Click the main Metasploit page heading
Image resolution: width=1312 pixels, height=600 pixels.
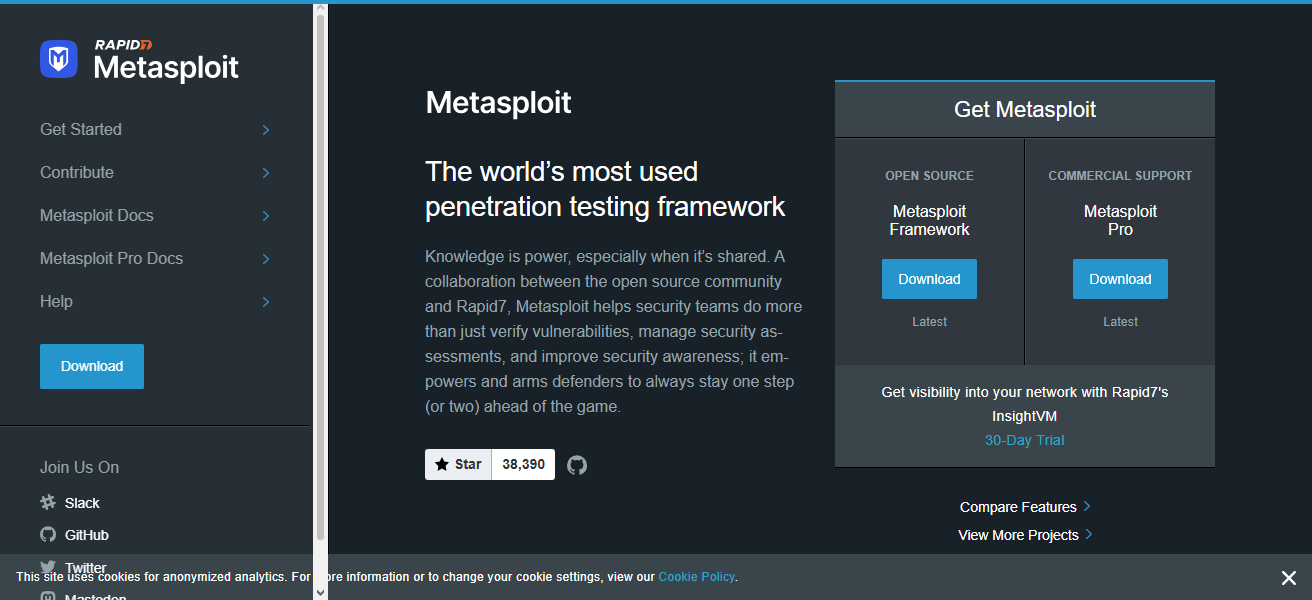(x=498, y=102)
